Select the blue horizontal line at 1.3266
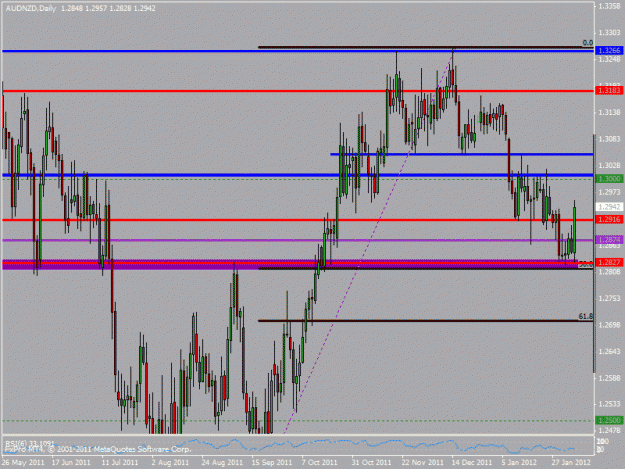The width and height of the screenshot is (625, 469). tap(297, 51)
